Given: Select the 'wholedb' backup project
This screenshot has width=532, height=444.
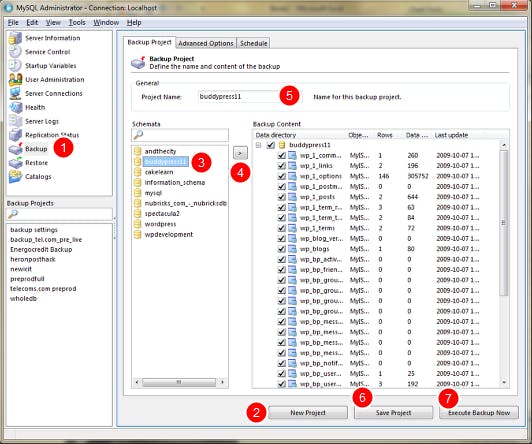Looking at the screenshot, I should tap(23, 298).
